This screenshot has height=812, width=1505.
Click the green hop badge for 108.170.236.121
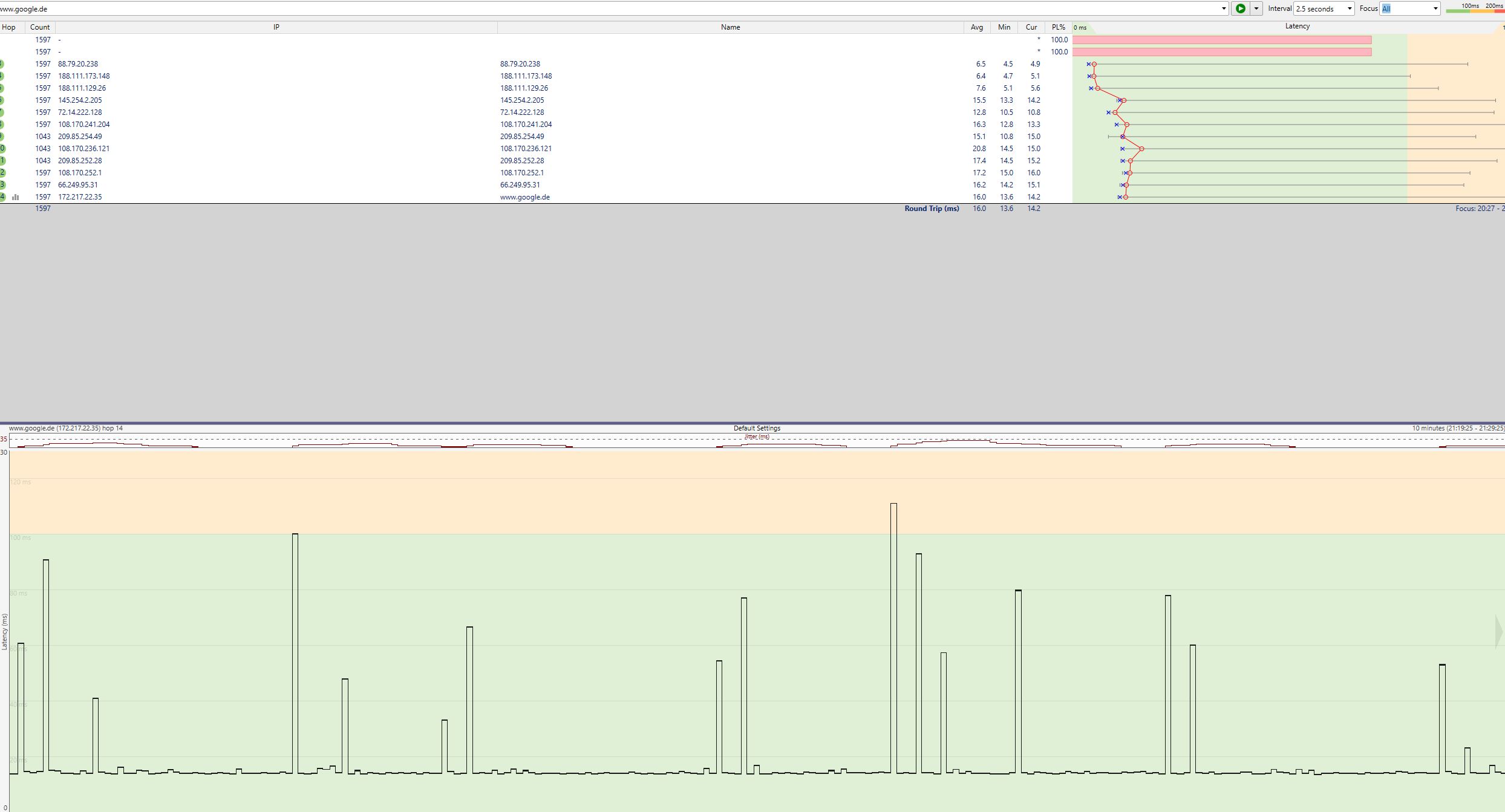2,149
